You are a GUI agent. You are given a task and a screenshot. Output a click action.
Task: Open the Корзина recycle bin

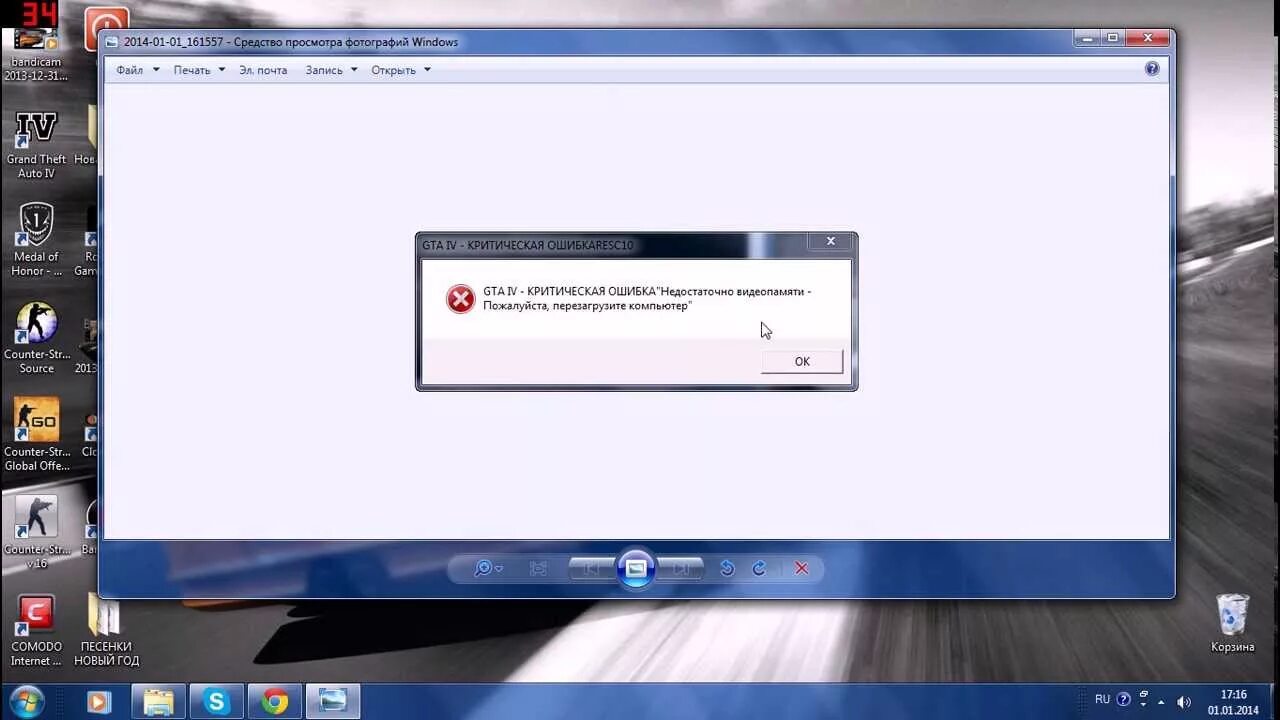1232,623
